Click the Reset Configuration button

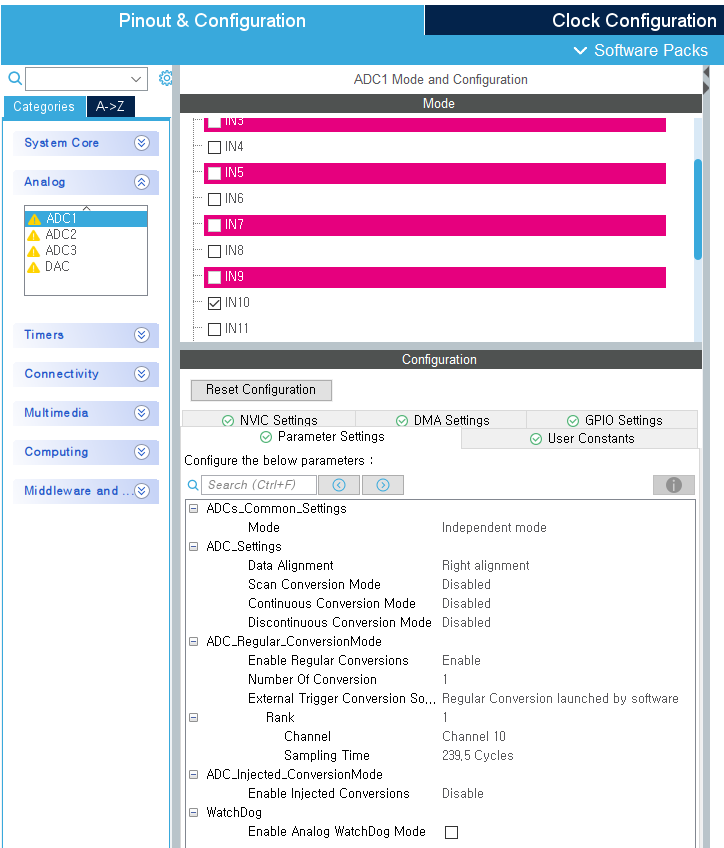[261, 390]
